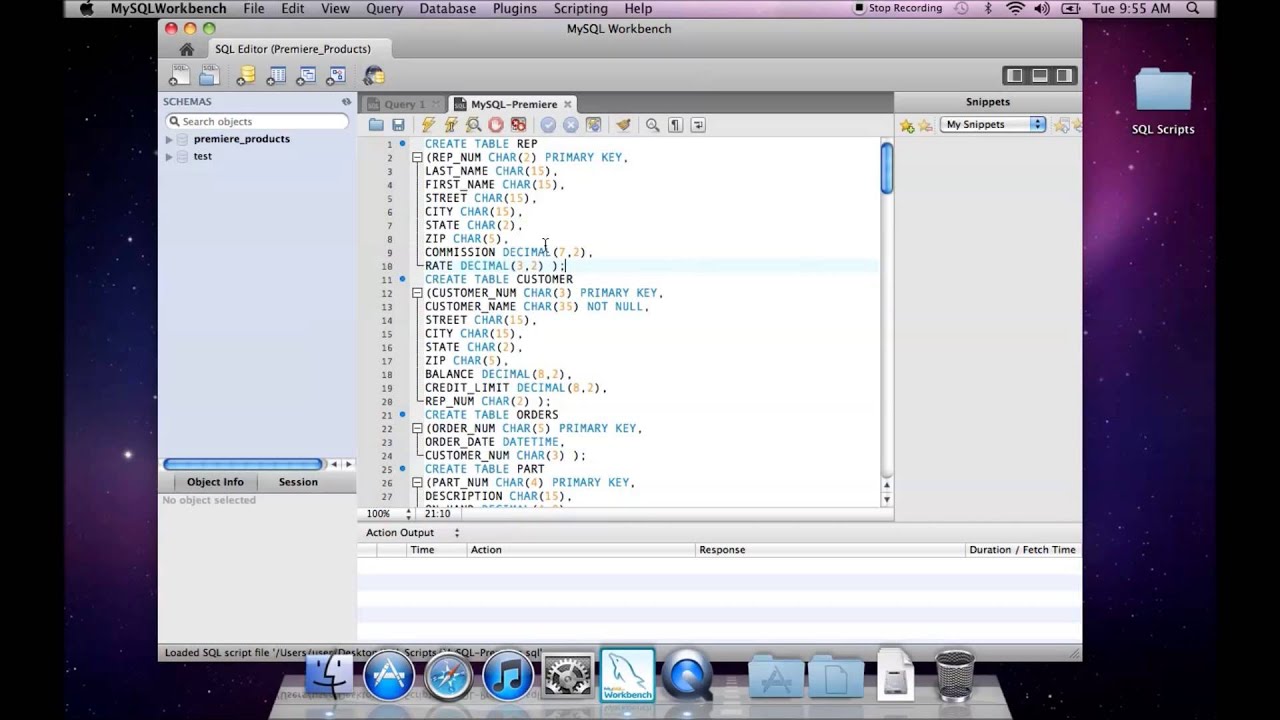
Task: Execute statement under cursor icon
Action: [451, 125]
